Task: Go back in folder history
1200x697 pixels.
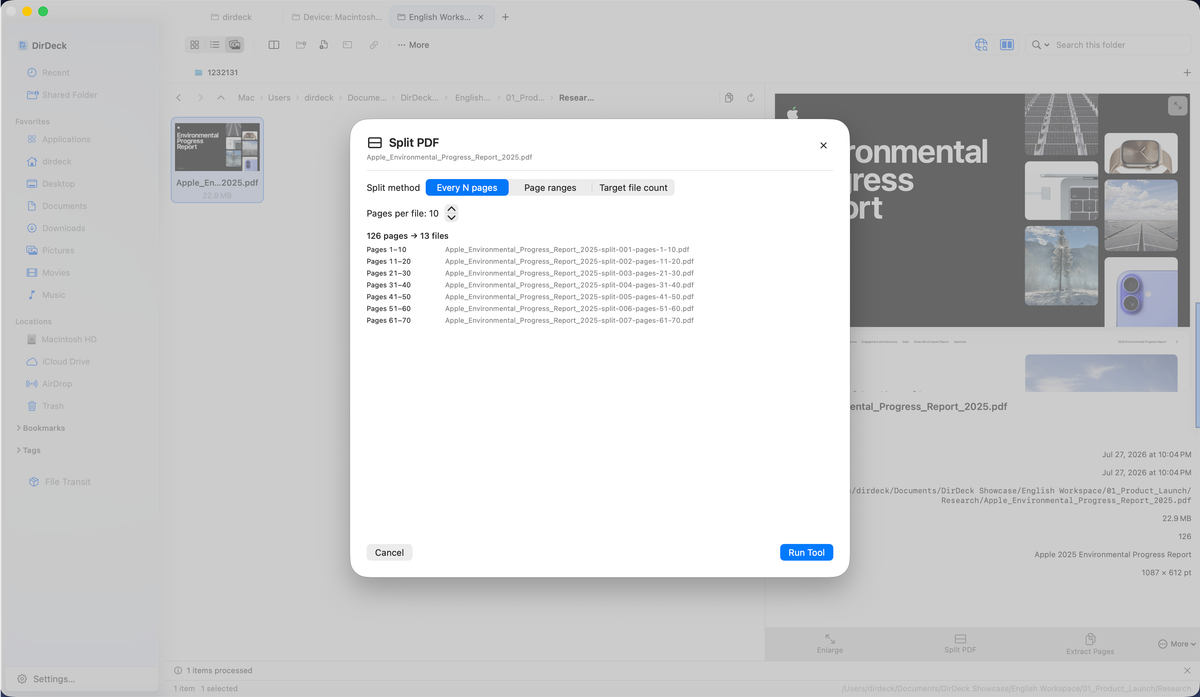Action: pyautogui.click(x=178, y=98)
